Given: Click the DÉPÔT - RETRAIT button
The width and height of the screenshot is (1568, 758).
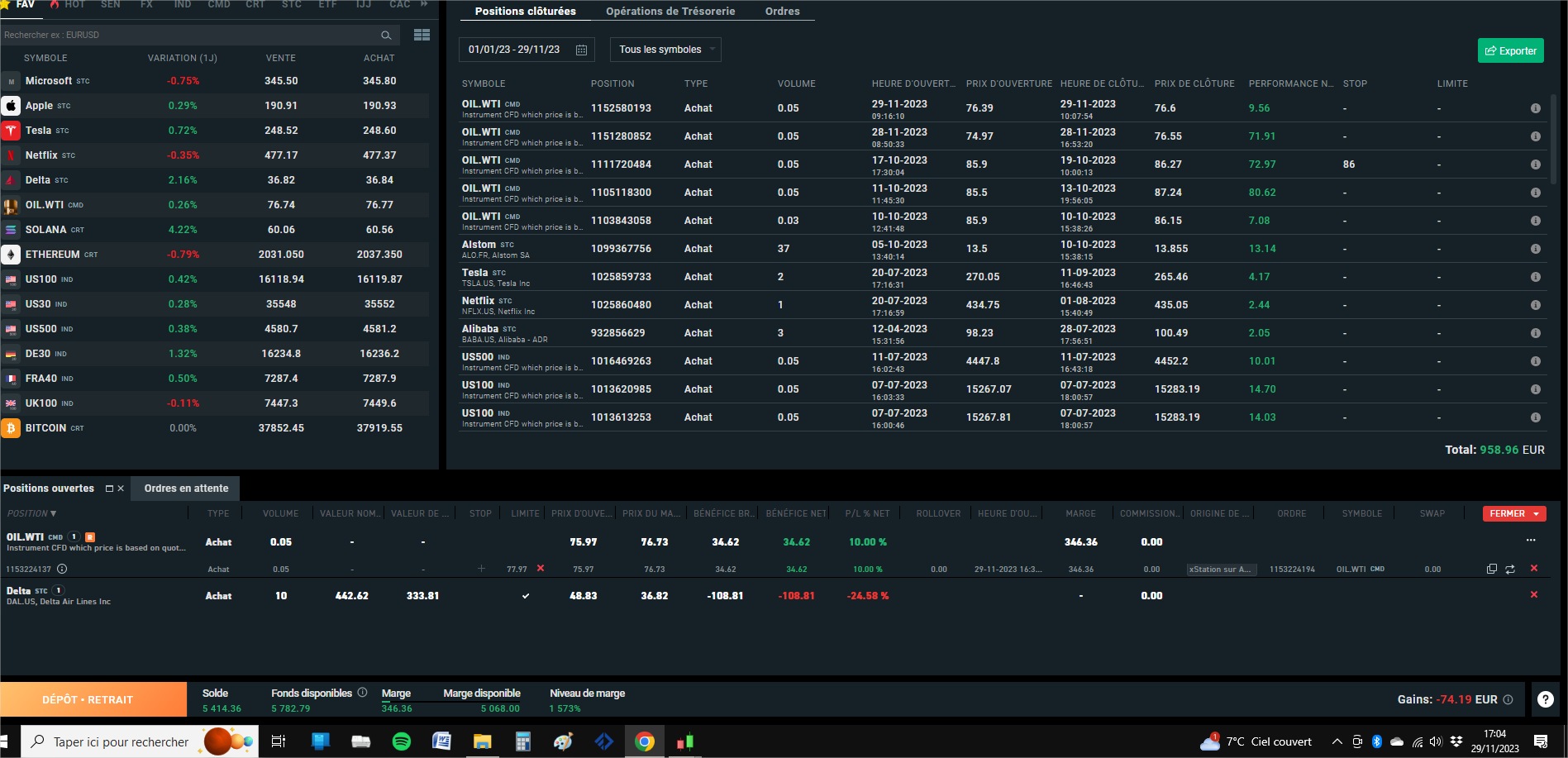Looking at the screenshot, I should (x=93, y=699).
